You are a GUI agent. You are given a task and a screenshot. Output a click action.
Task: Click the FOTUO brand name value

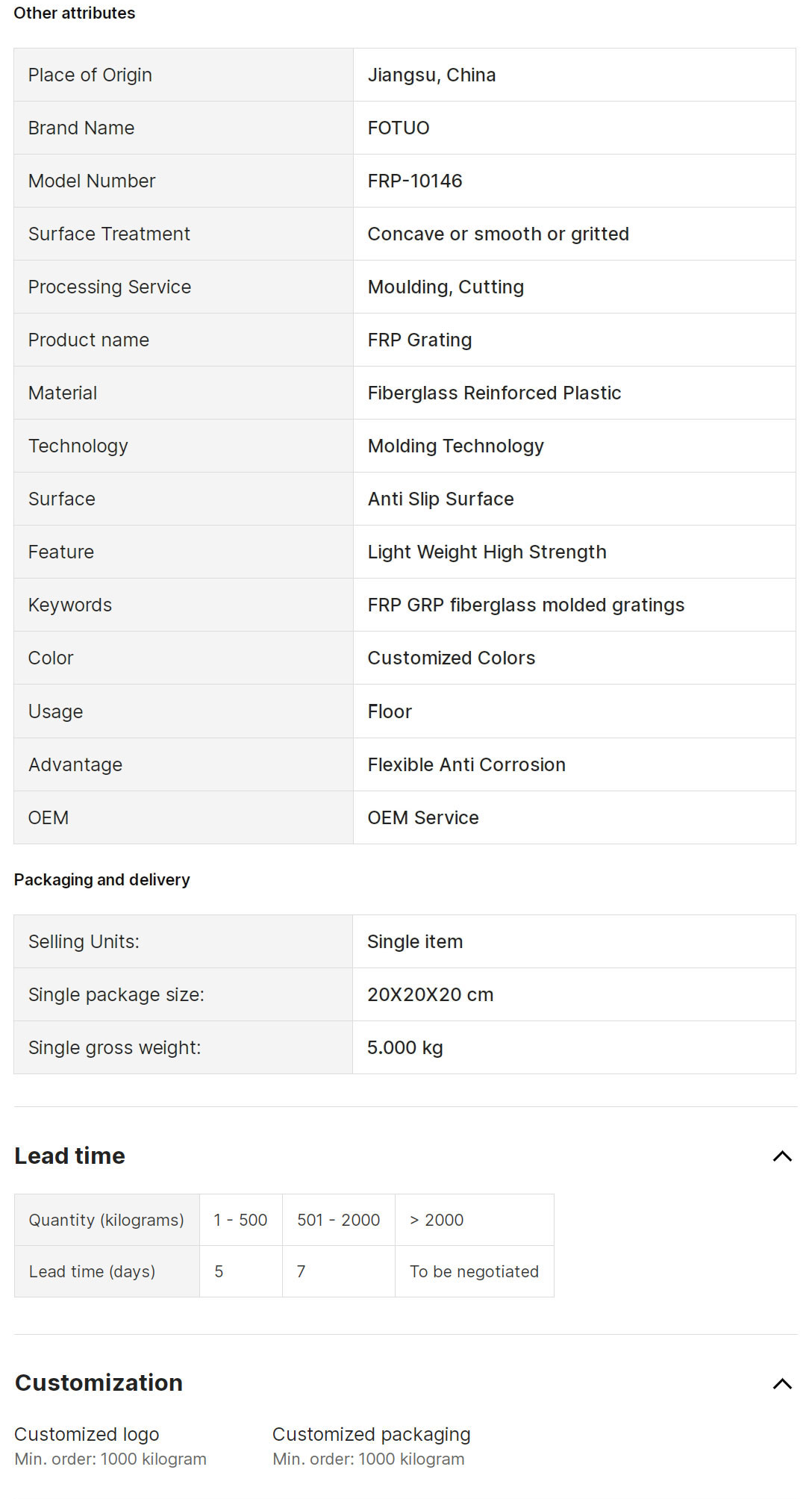tap(399, 128)
